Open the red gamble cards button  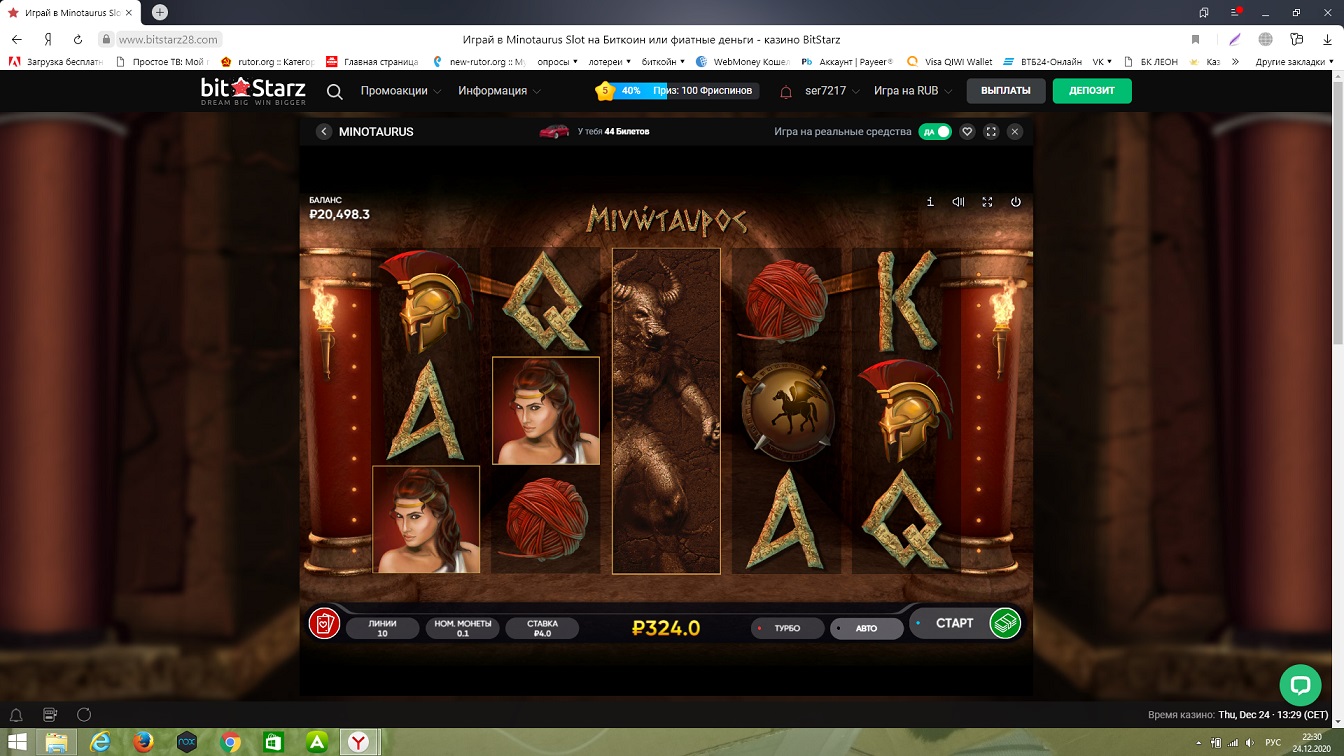pos(324,623)
